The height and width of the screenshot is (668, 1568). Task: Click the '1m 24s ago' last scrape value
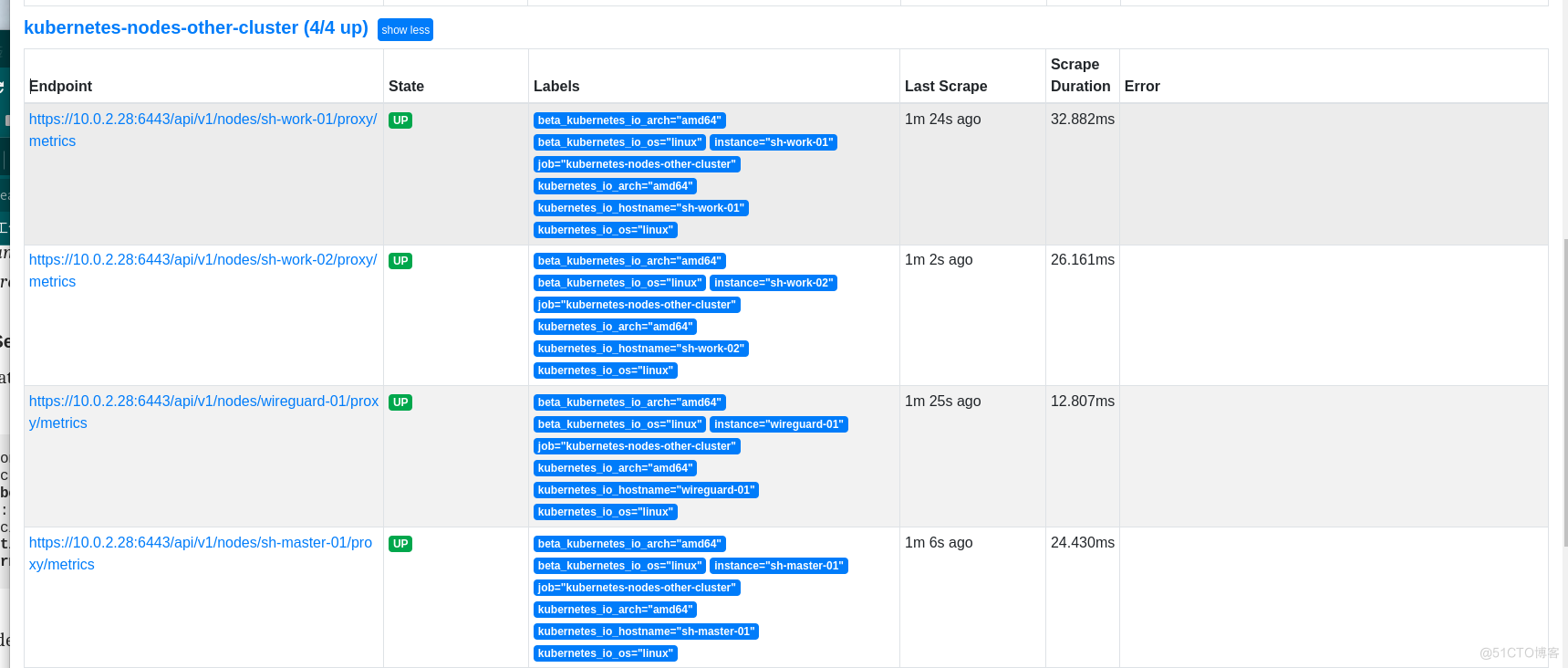[942, 120]
